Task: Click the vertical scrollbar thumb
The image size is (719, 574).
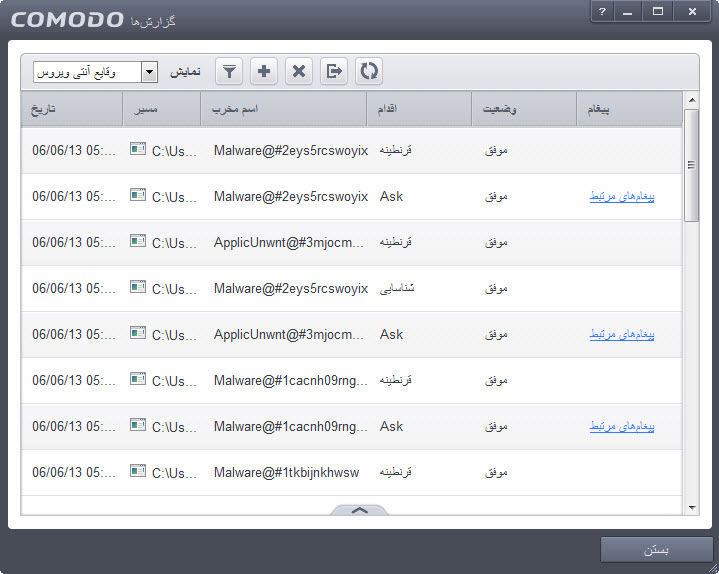Action: pos(692,165)
